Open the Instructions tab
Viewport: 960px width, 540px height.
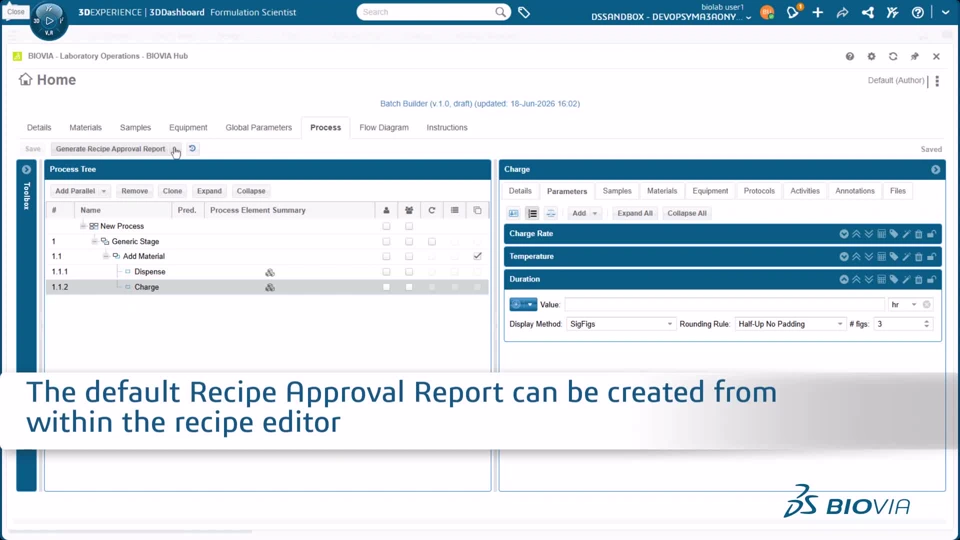coord(447,127)
